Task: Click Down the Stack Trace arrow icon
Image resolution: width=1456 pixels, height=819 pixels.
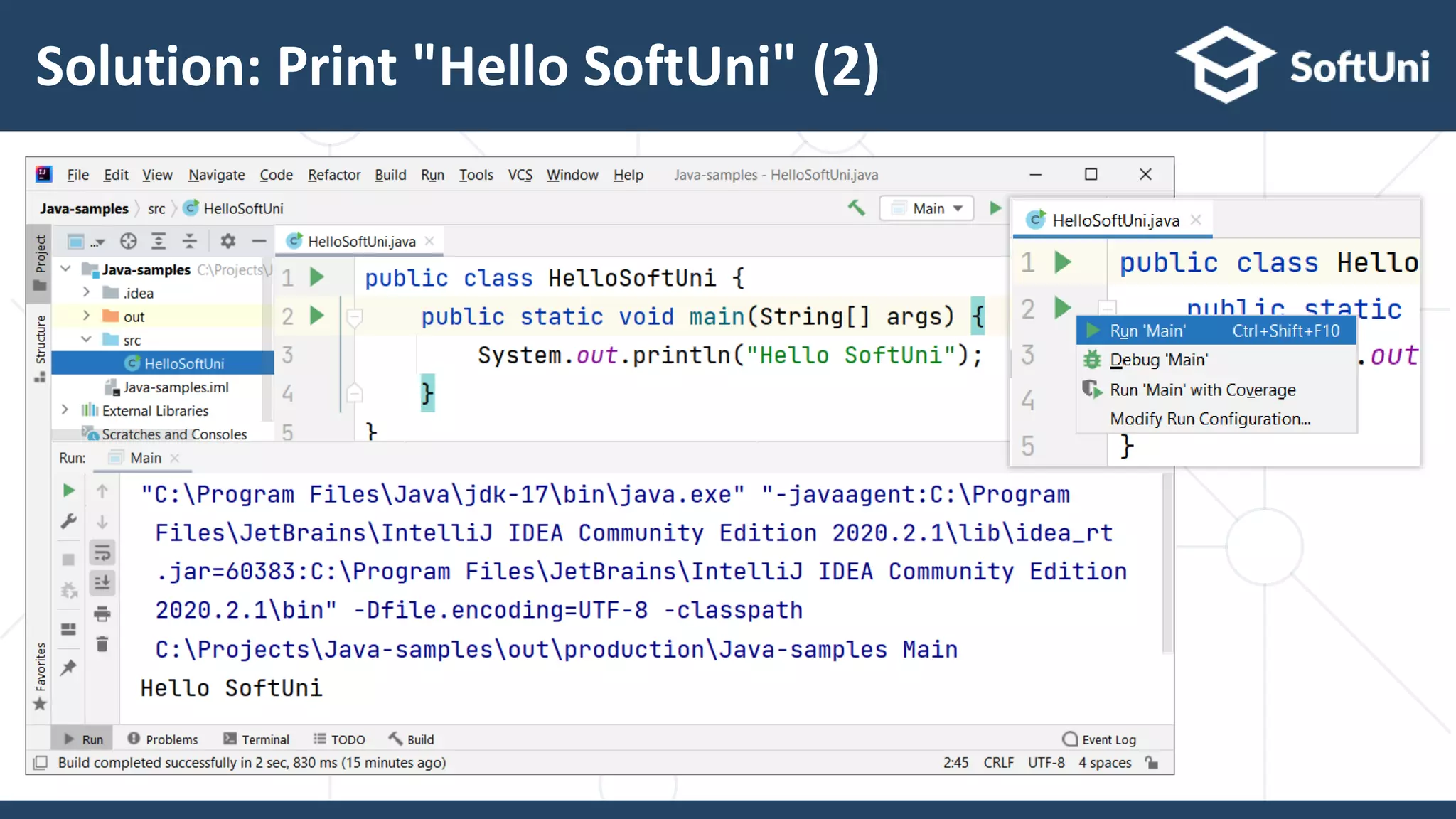Action: coord(102,522)
